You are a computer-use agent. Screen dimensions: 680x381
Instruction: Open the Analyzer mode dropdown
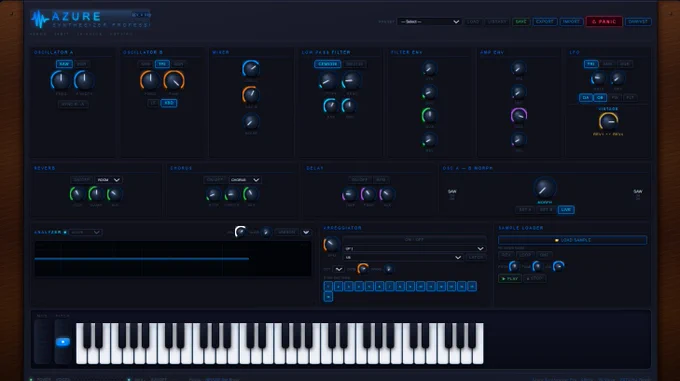[85, 232]
